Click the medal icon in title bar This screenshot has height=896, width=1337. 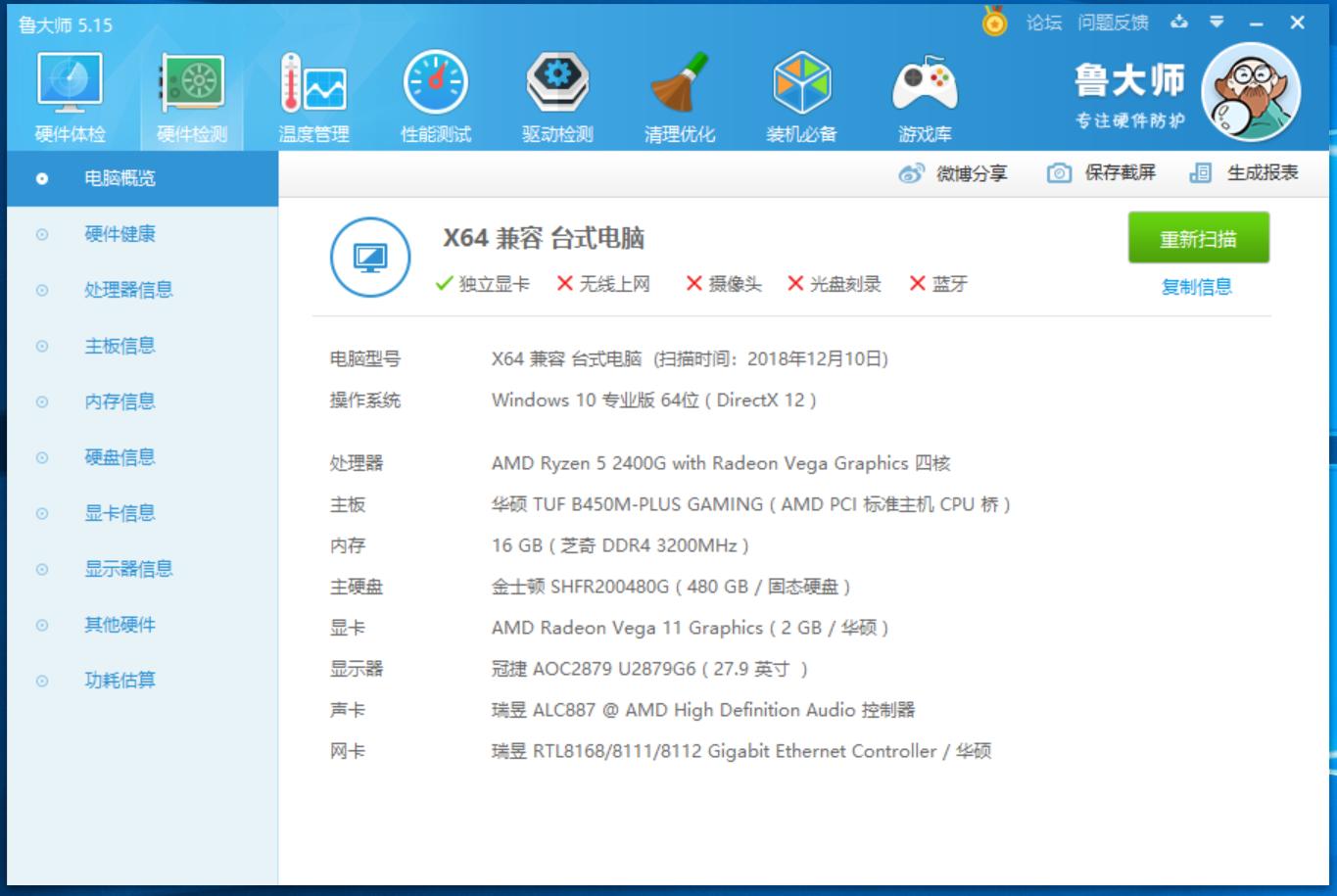pos(993,18)
